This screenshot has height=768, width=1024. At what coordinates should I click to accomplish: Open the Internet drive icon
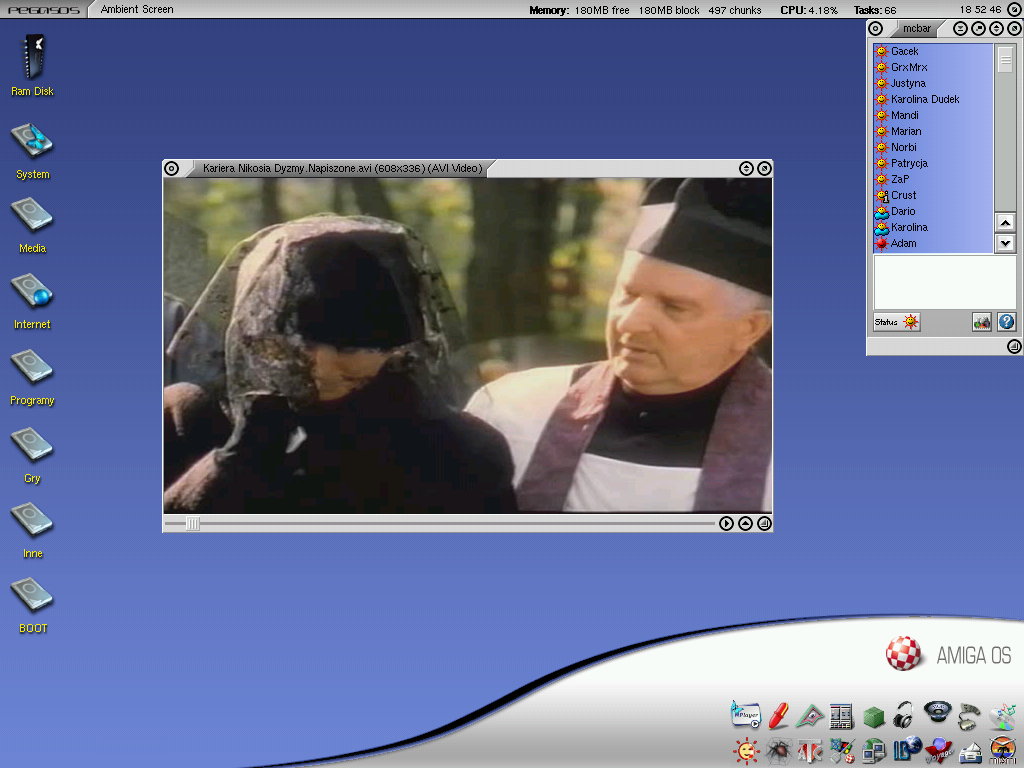(x=31, y=291)
